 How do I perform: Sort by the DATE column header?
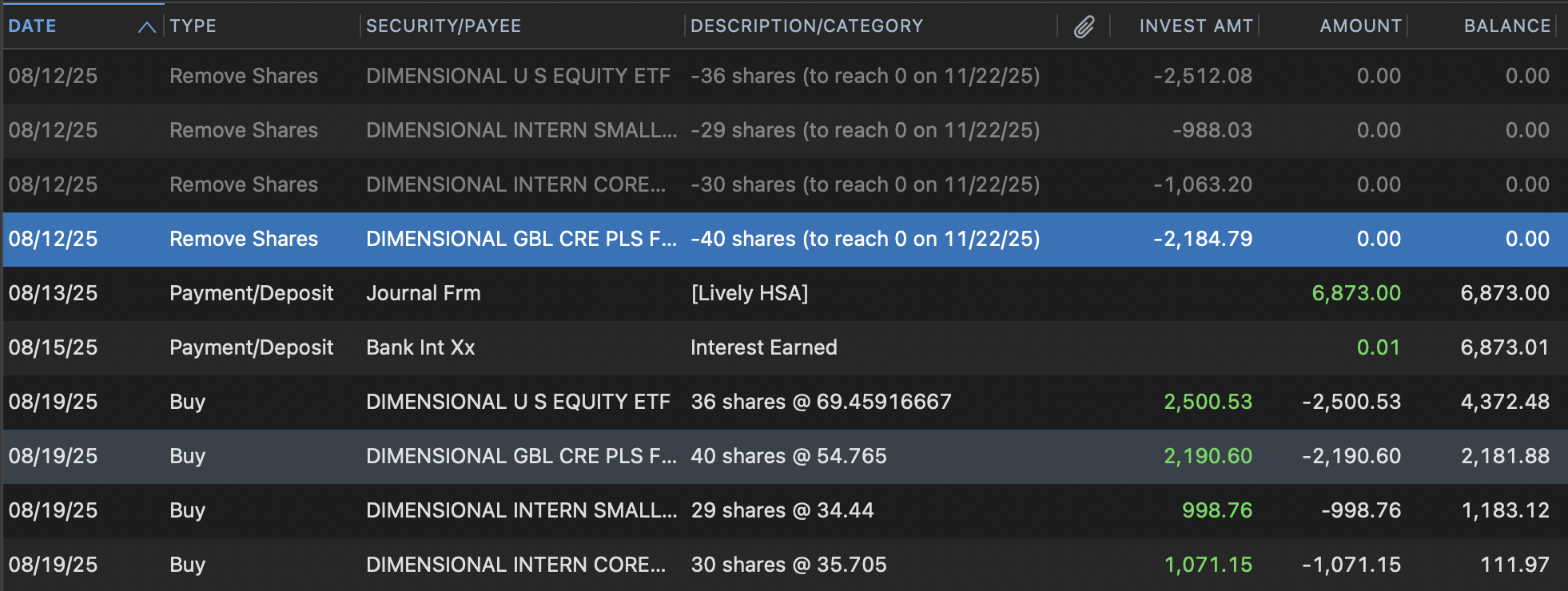tap(33, 26)
